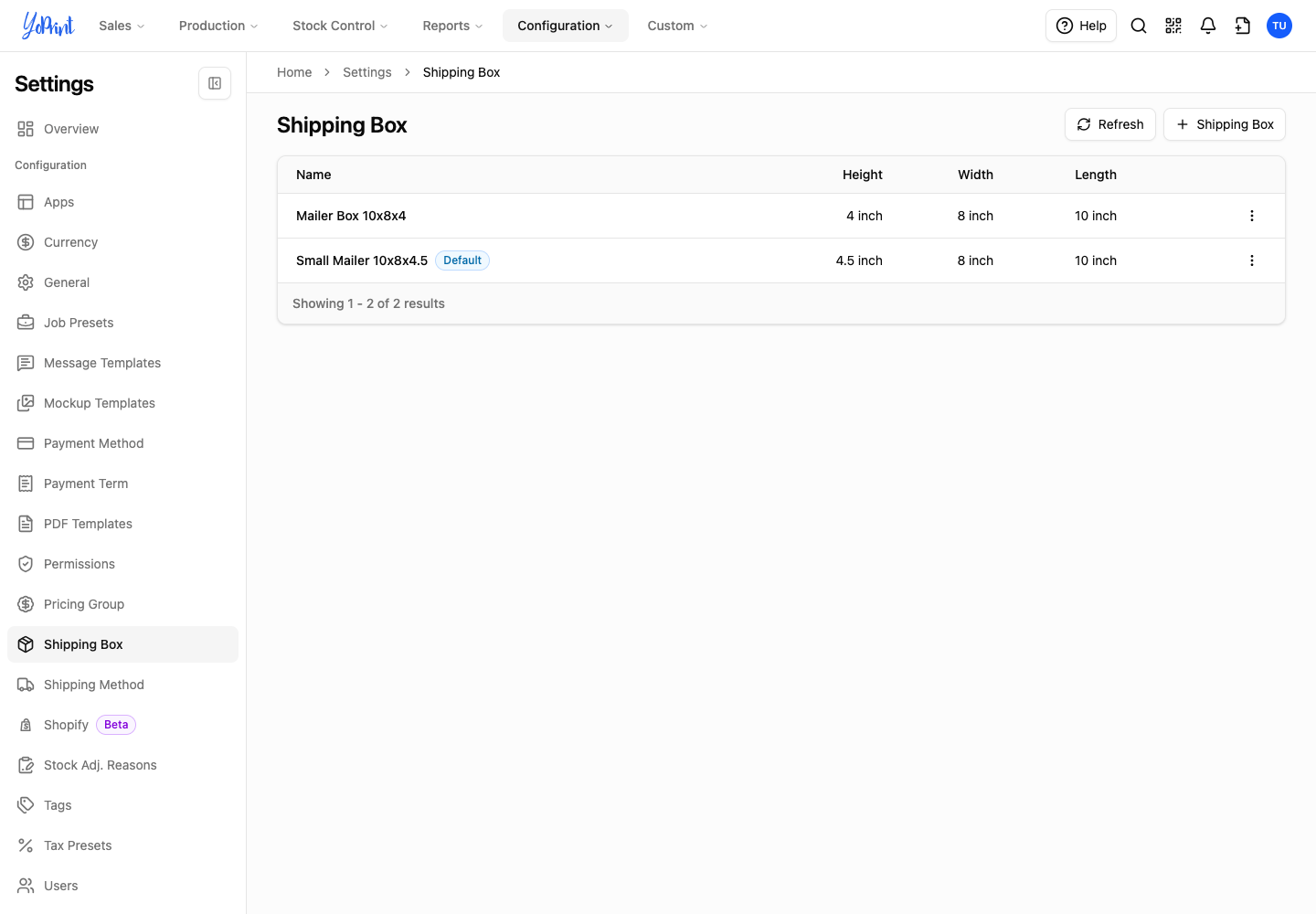Go to YoPrint home via logo
1316x914 pixels.
pyautogui.click(x=48, y=26)
